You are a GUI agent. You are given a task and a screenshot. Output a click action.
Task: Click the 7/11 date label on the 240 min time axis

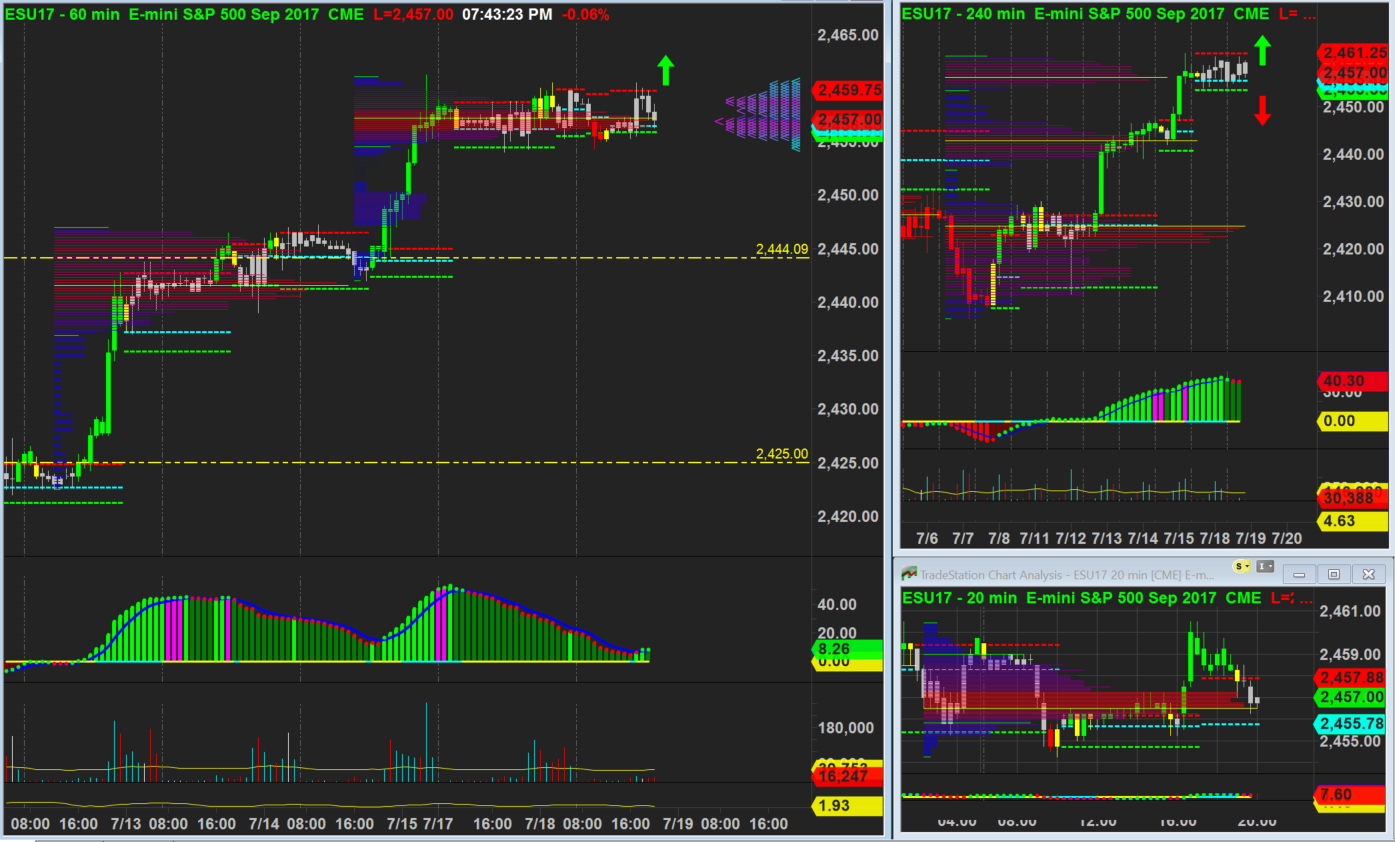(1034, 538)
